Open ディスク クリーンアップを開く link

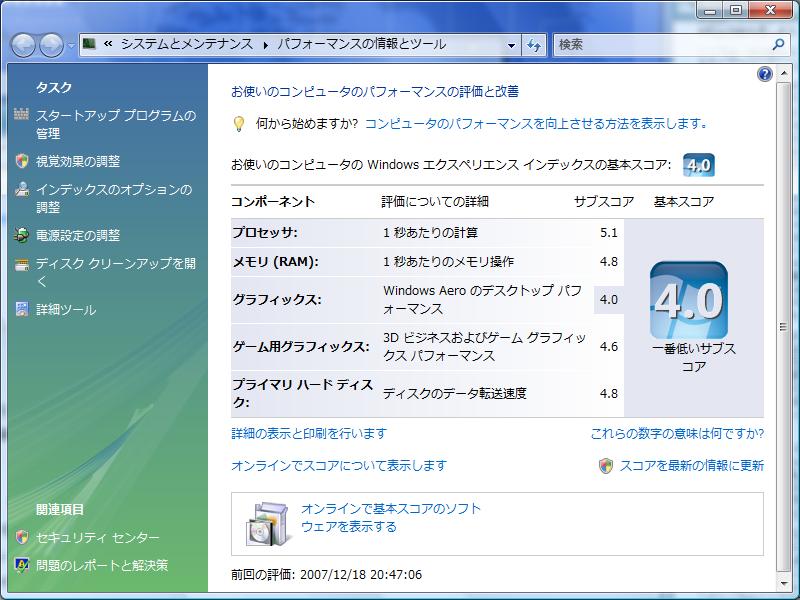click(116, 272)
